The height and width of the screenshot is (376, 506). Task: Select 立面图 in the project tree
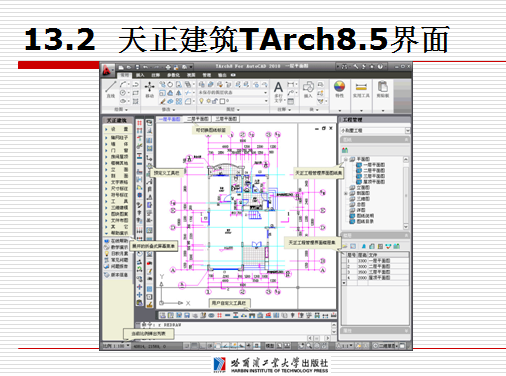click(x=363, y=187)
